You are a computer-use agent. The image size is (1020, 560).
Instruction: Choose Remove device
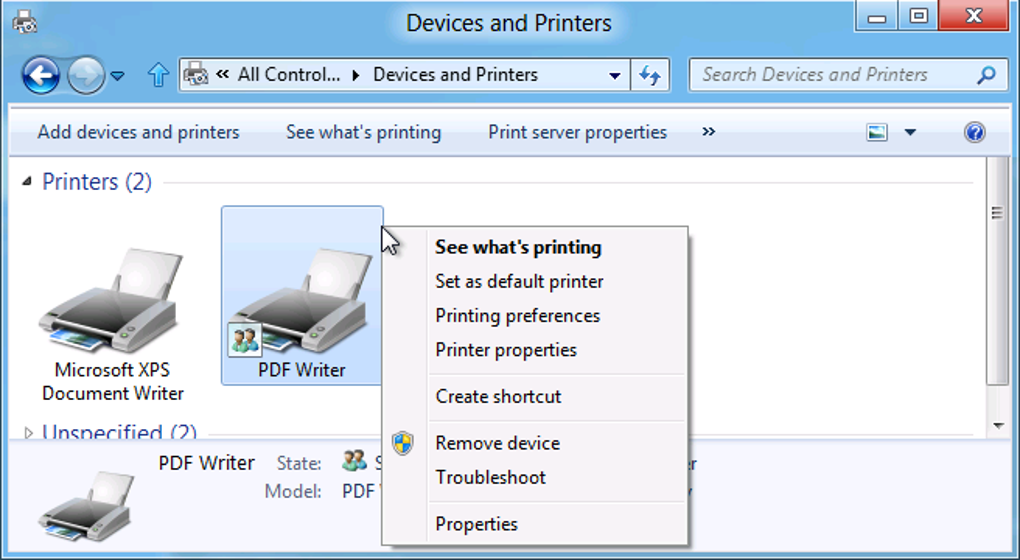[498, 443]
